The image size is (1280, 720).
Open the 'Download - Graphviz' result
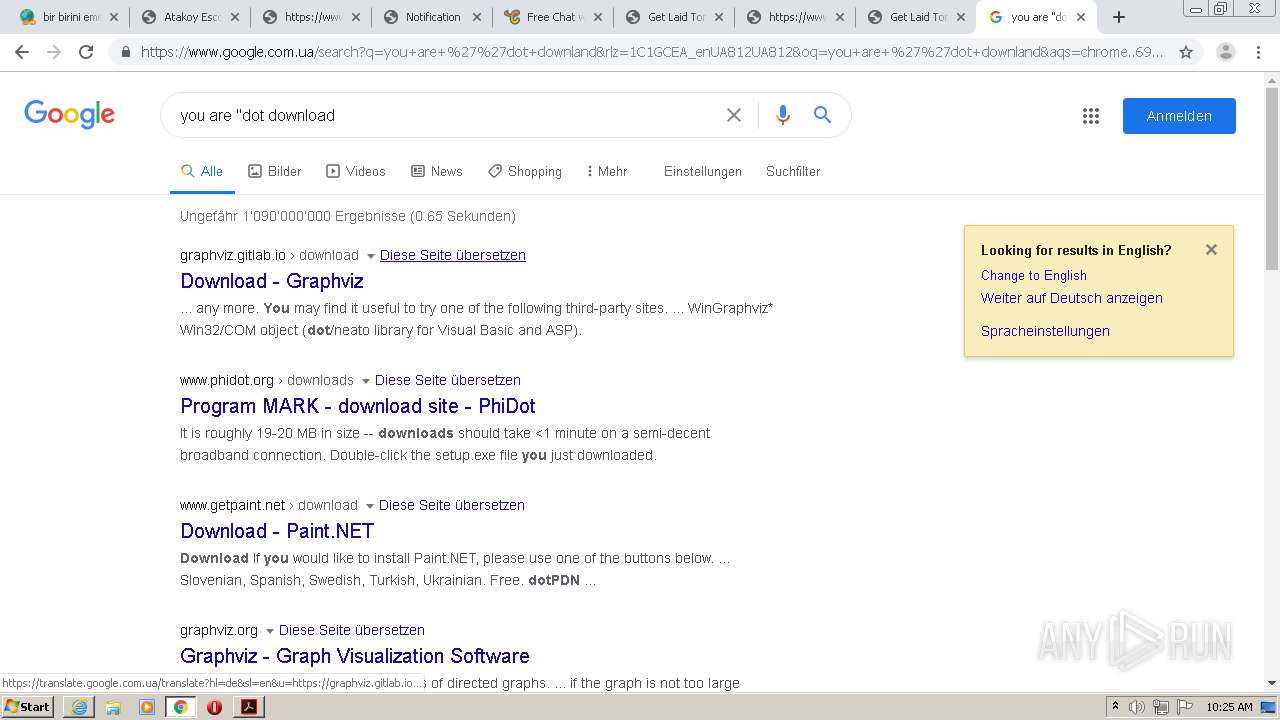272,281
